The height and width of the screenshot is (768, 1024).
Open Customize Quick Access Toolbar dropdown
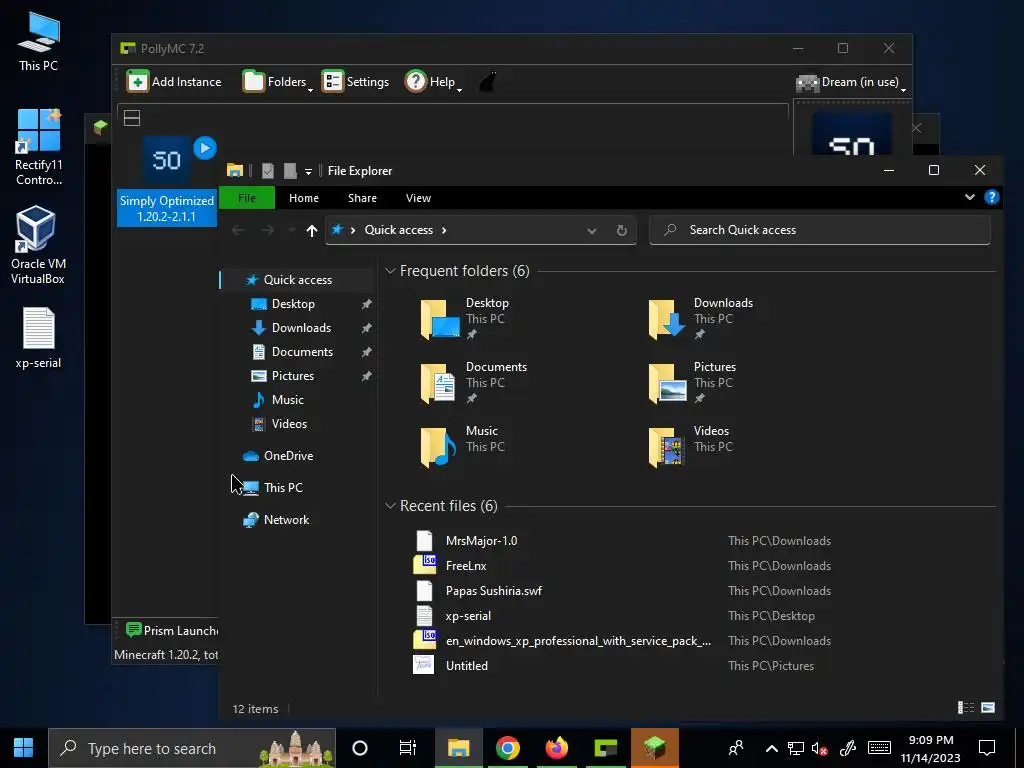tap(308, 171)
